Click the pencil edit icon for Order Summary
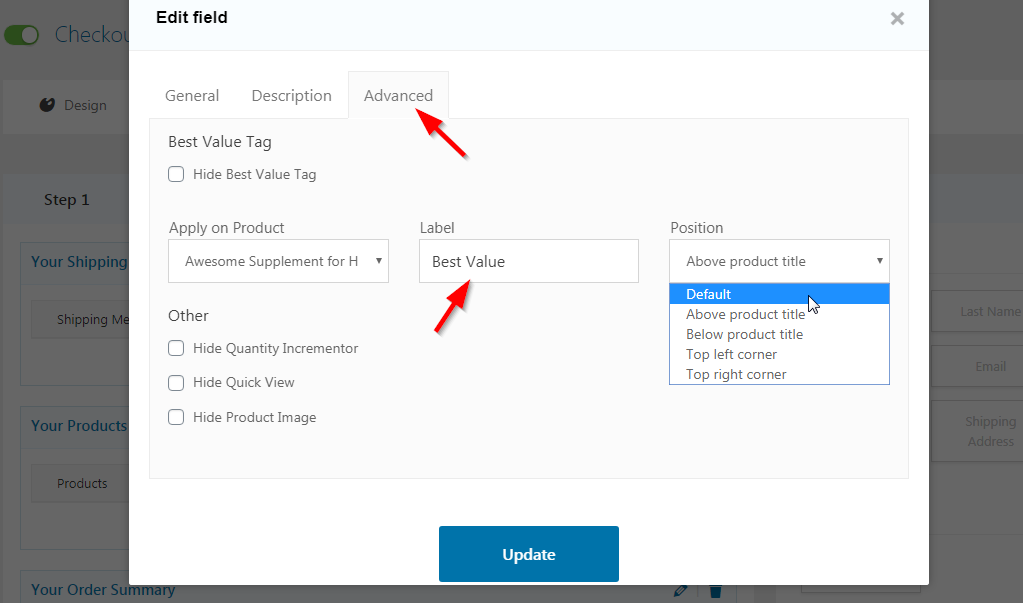Image resolution: width=1023 pixels, height=603 pixels. tap(681, 591)
